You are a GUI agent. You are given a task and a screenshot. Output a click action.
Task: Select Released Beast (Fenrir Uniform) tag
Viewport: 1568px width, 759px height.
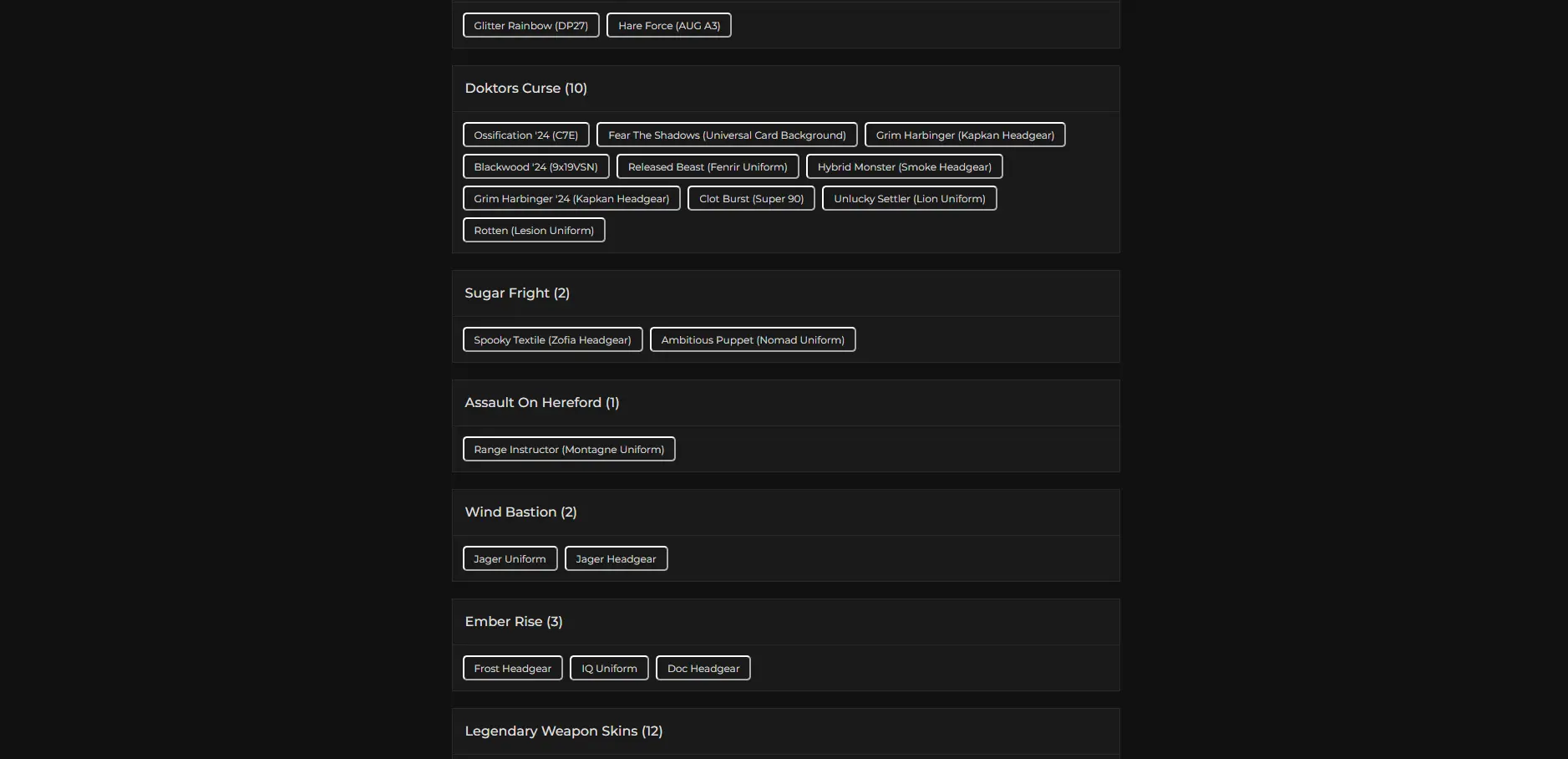pos(707,167)
